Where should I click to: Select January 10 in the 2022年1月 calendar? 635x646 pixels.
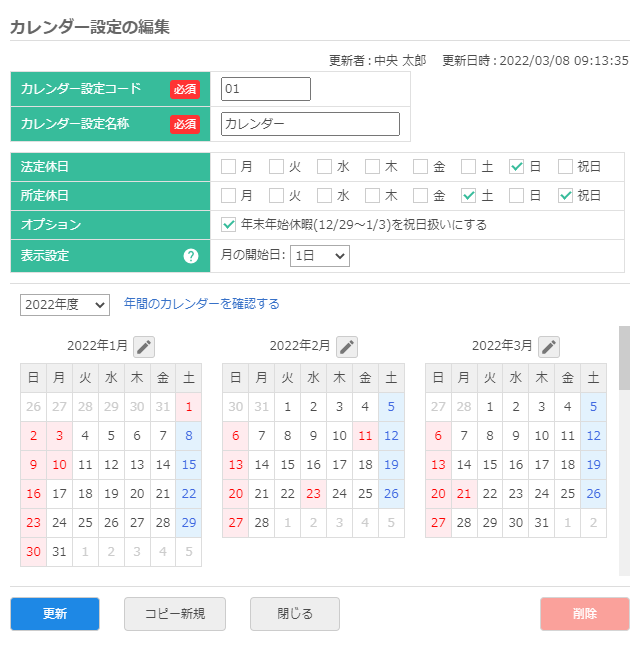pos(59,465)
